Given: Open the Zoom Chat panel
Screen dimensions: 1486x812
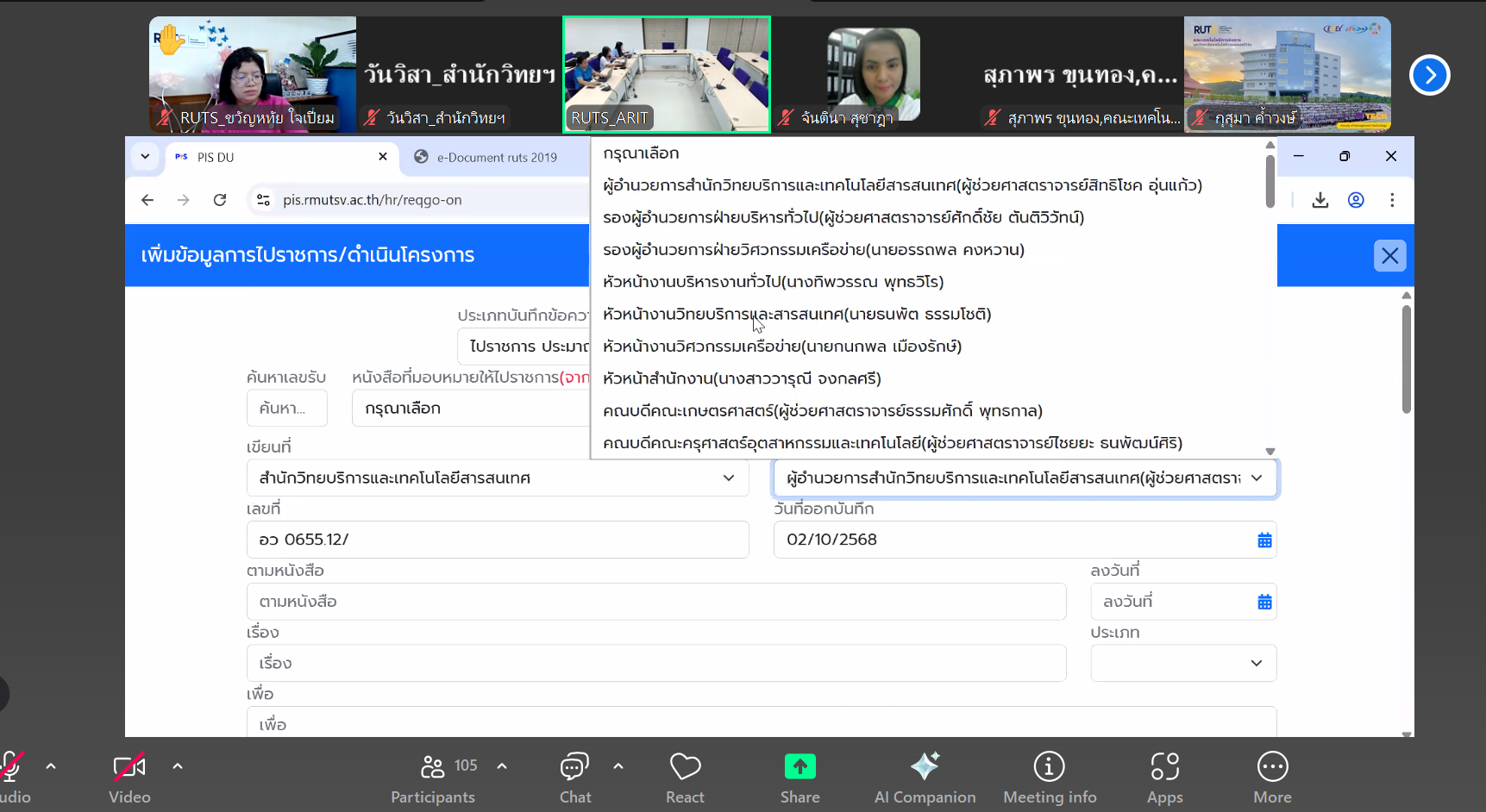Looking at the screenshot, I should coord(574,778).
